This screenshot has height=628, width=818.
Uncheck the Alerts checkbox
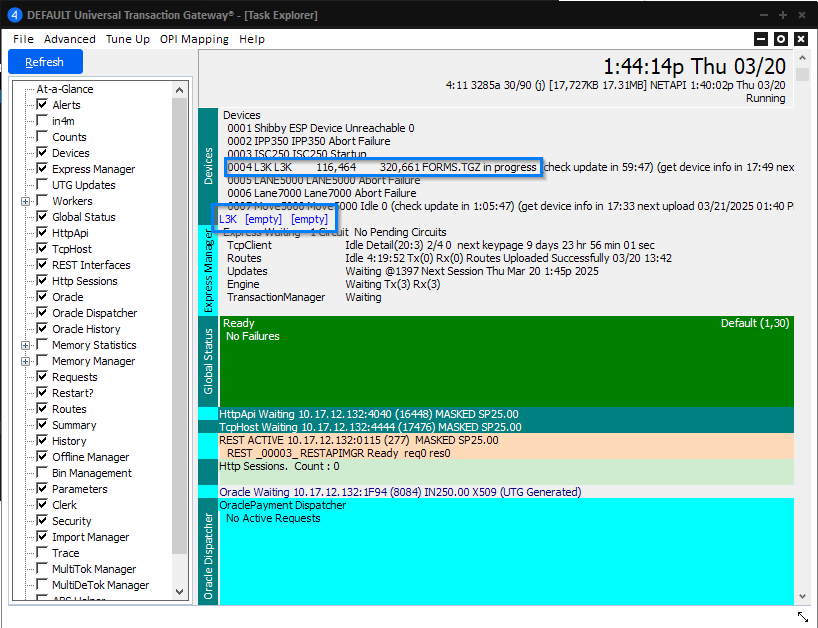tap(42, 105)
